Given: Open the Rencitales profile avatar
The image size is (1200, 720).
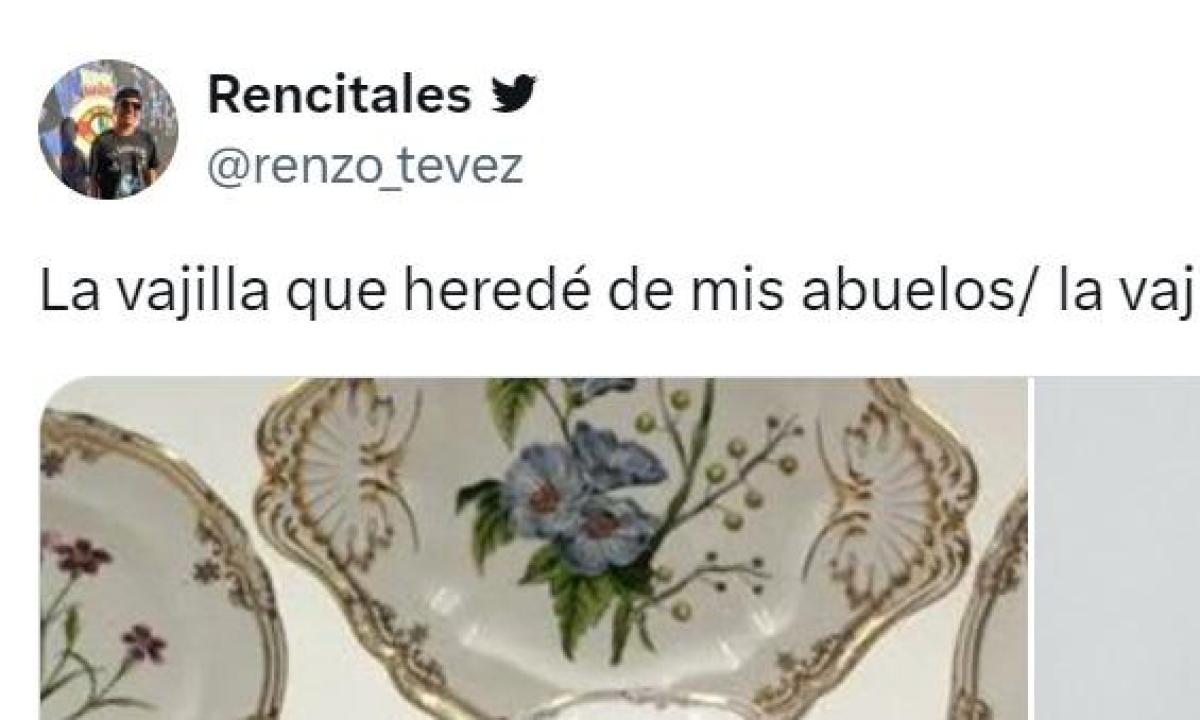Looking at the screenshot, I should [108, 129].
